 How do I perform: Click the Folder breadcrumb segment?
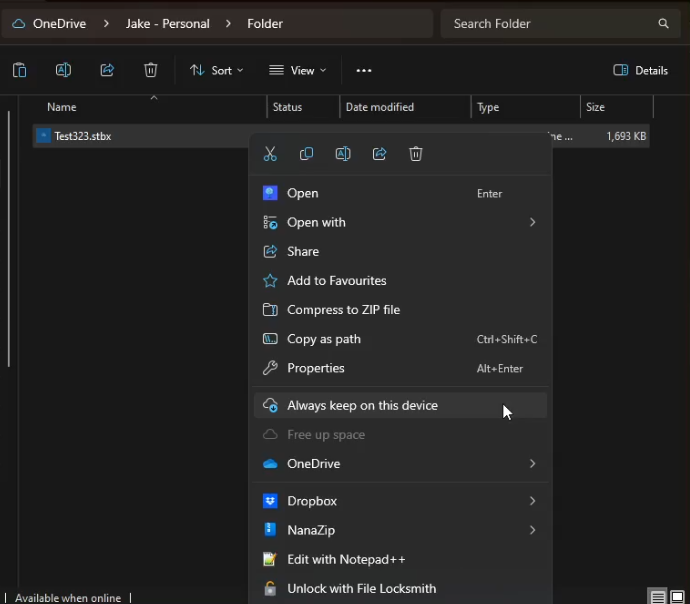click(265, 24)
